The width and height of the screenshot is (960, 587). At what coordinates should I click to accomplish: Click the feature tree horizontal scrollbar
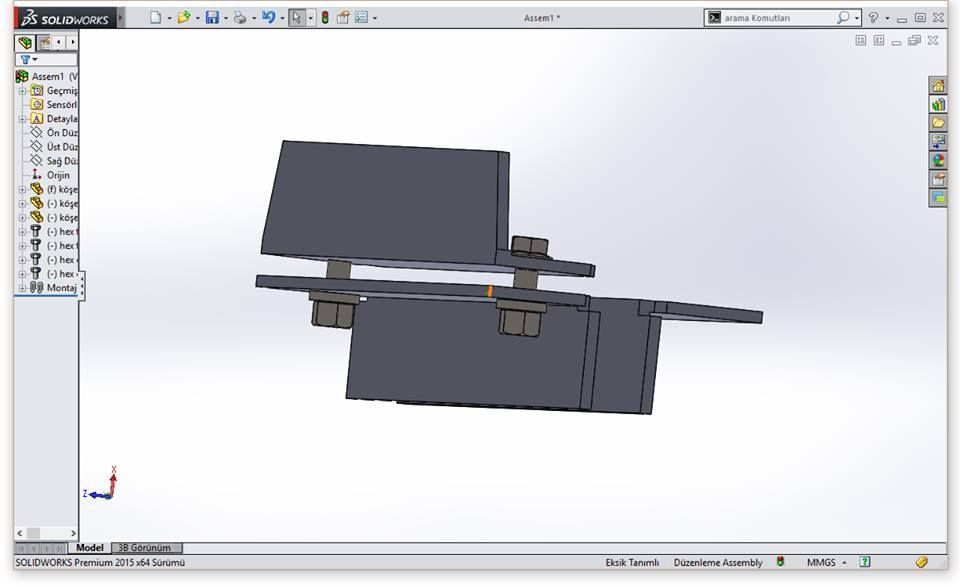click(x=46, y=534)
